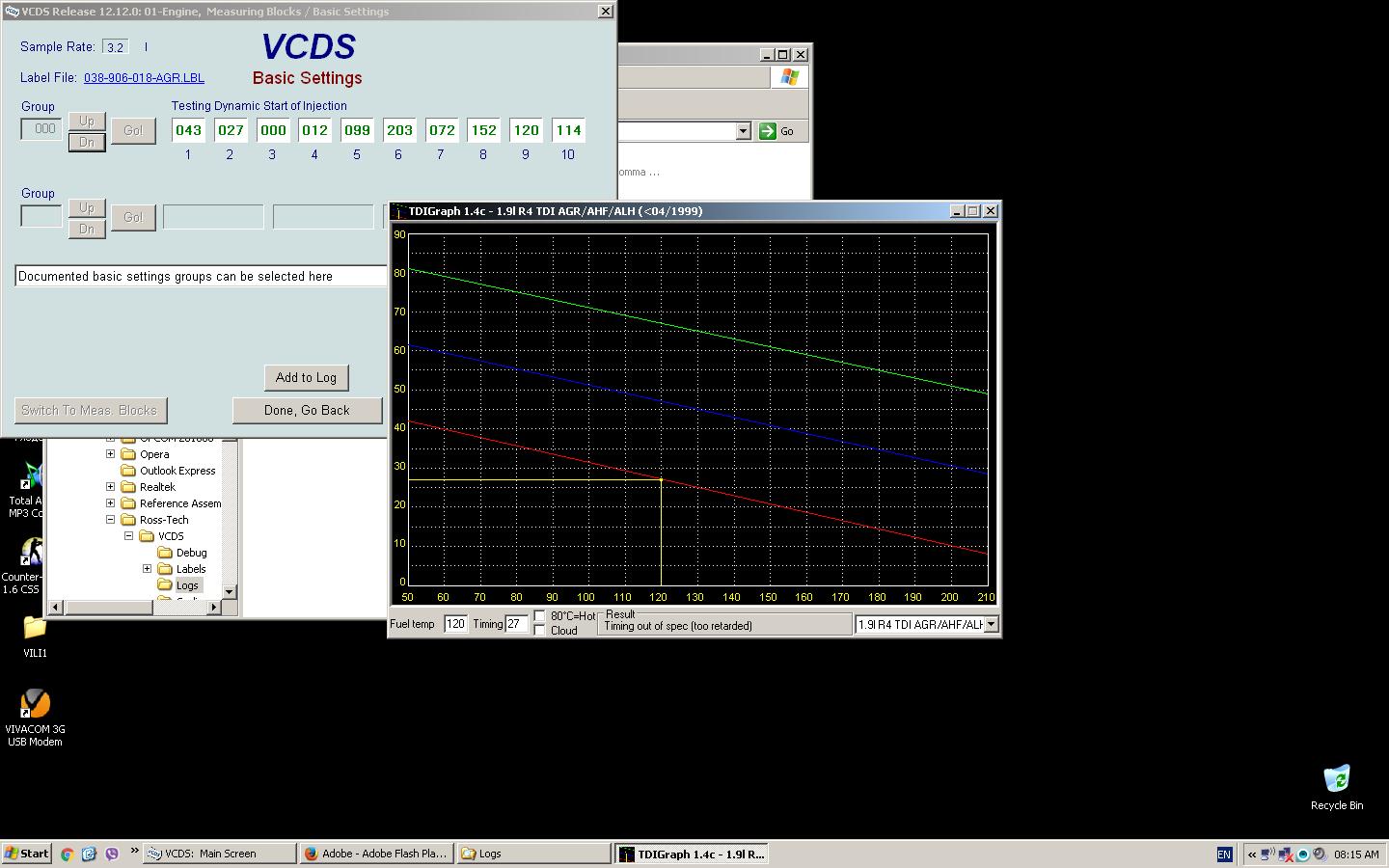Launch Viber from the quick launch bar
The image size is (1389, 868).
111,854
